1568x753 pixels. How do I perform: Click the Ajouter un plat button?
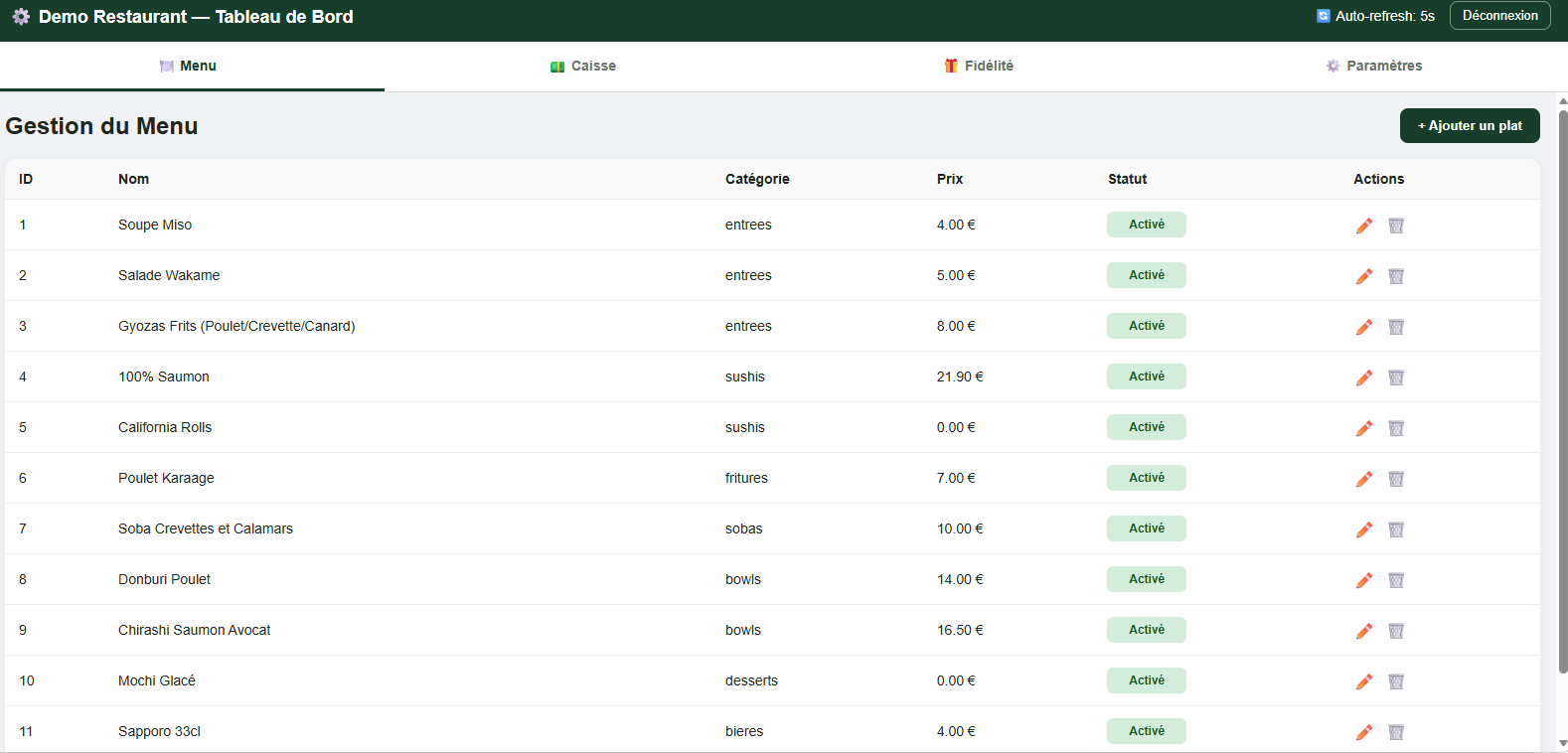1470,126
